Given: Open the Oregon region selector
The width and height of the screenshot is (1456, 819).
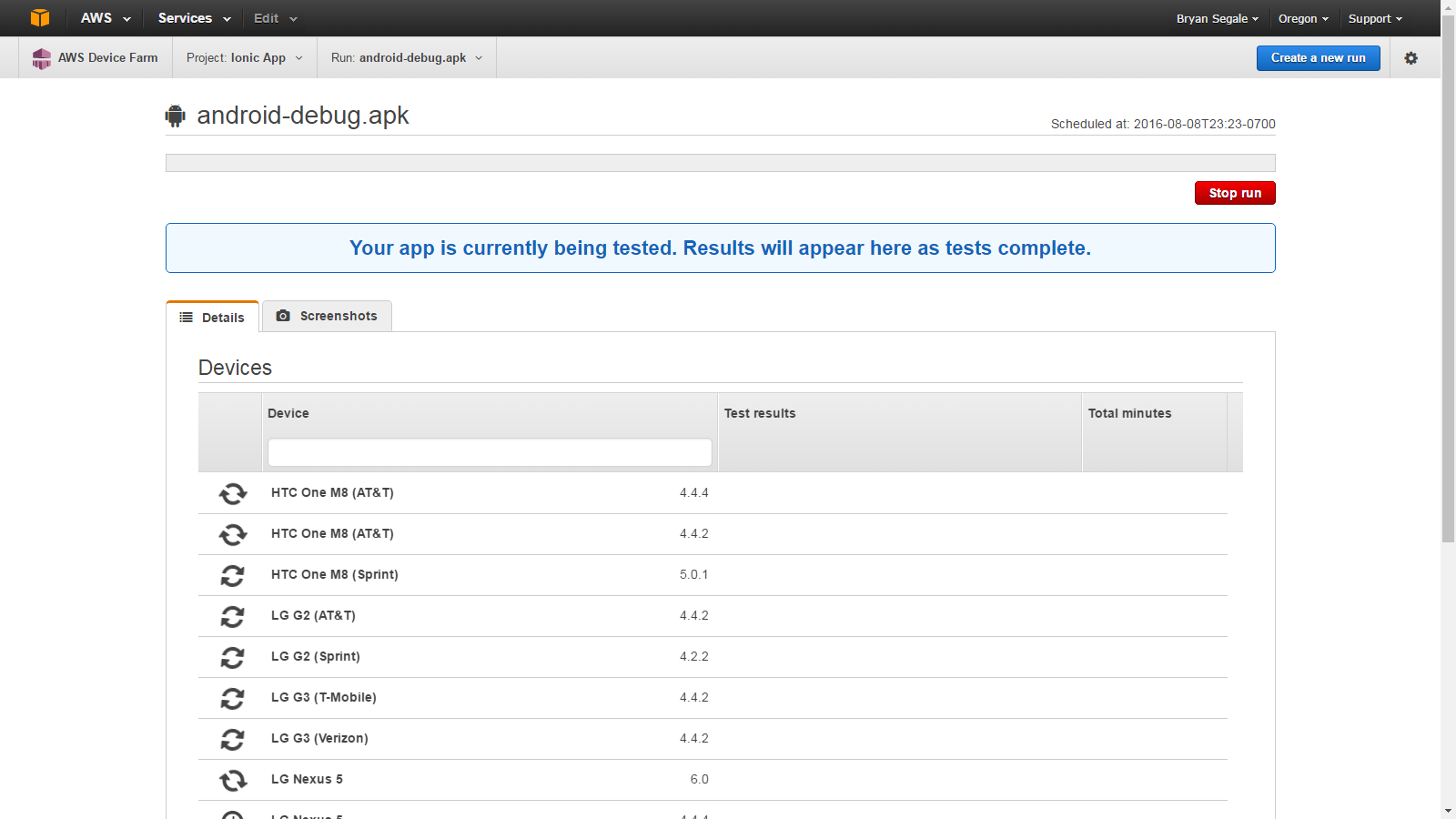Looking at the screenshot, I should pos(1302,17).
